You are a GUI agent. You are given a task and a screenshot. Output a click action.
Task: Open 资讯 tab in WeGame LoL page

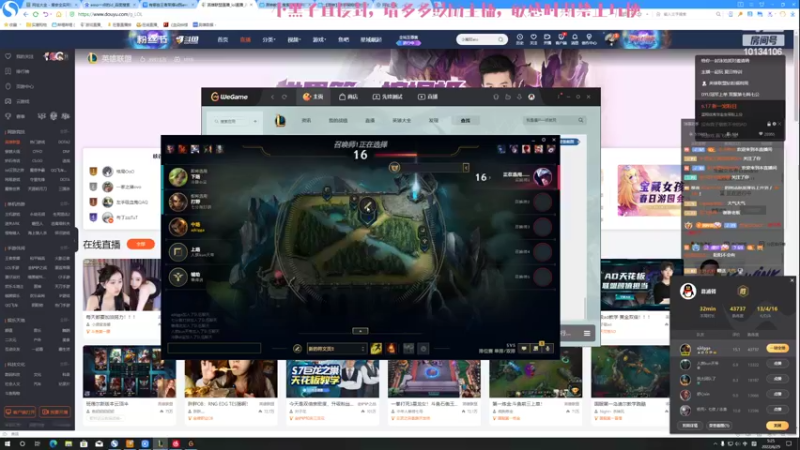(306, 120)
